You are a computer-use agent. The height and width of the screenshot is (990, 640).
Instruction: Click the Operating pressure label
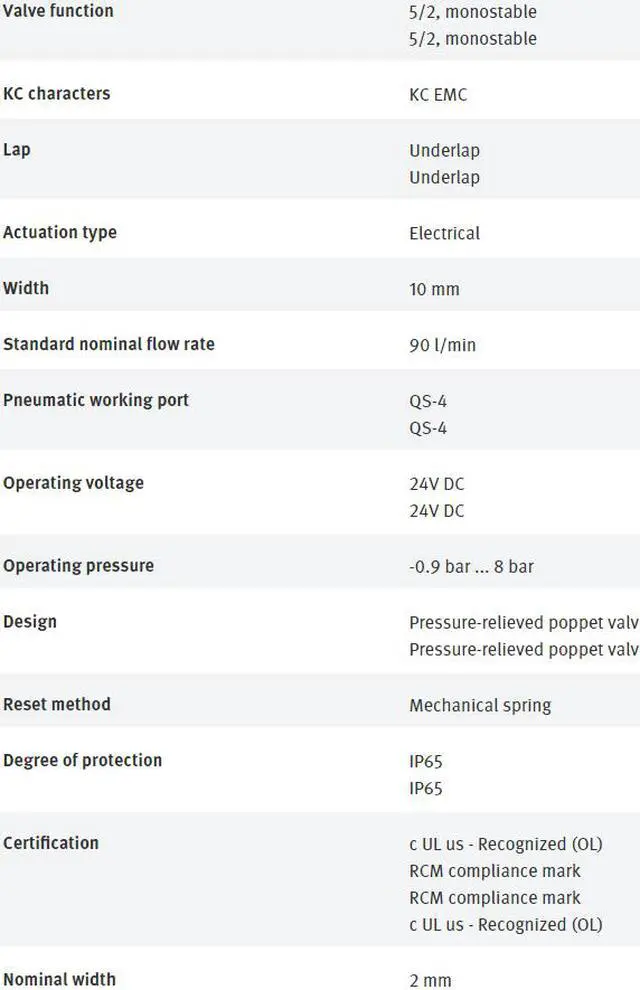(x=78, y=566)
